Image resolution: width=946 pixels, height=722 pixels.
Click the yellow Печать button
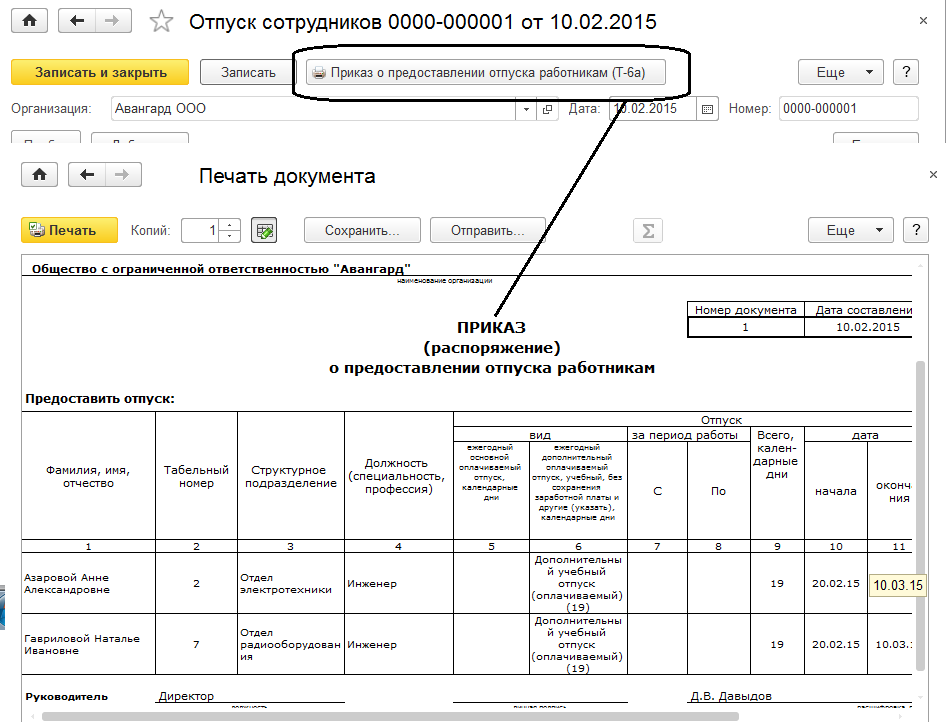[x=69, y=230]
